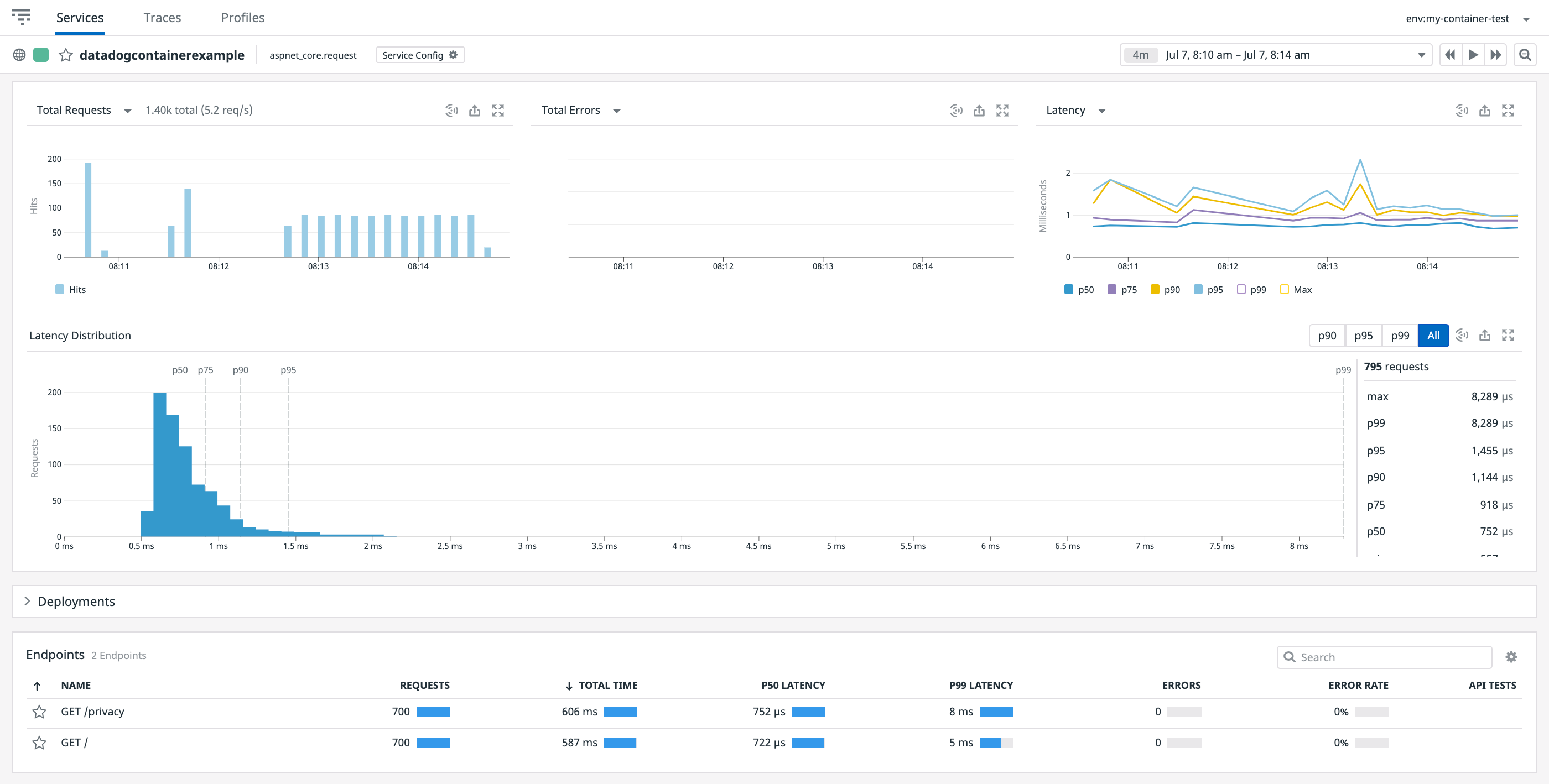Star the GET /privacy endpoint
Viewport: 1549px width, 784px height.
pyautogui.click(x=39, y=712)
